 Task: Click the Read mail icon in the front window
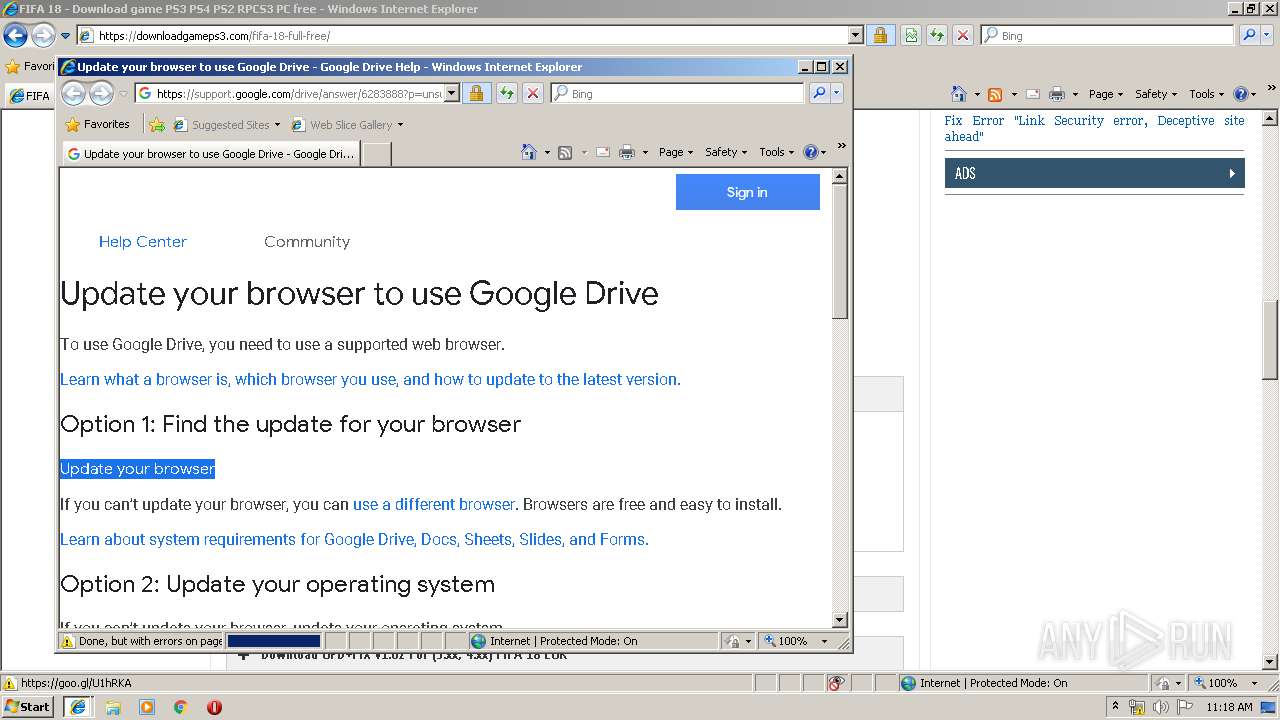point(603,152)
